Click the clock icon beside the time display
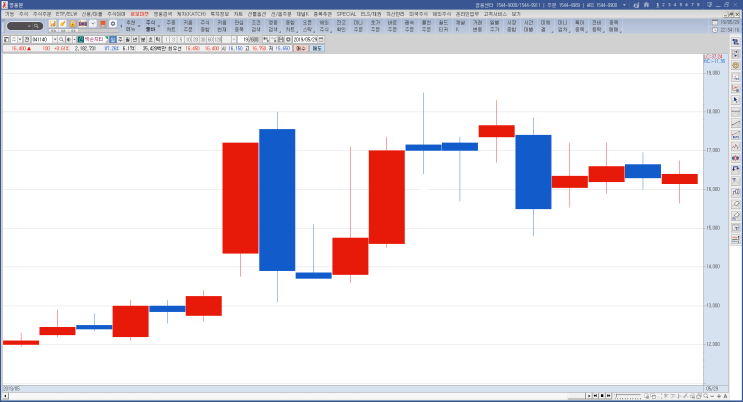 click(x=715, y=30)
